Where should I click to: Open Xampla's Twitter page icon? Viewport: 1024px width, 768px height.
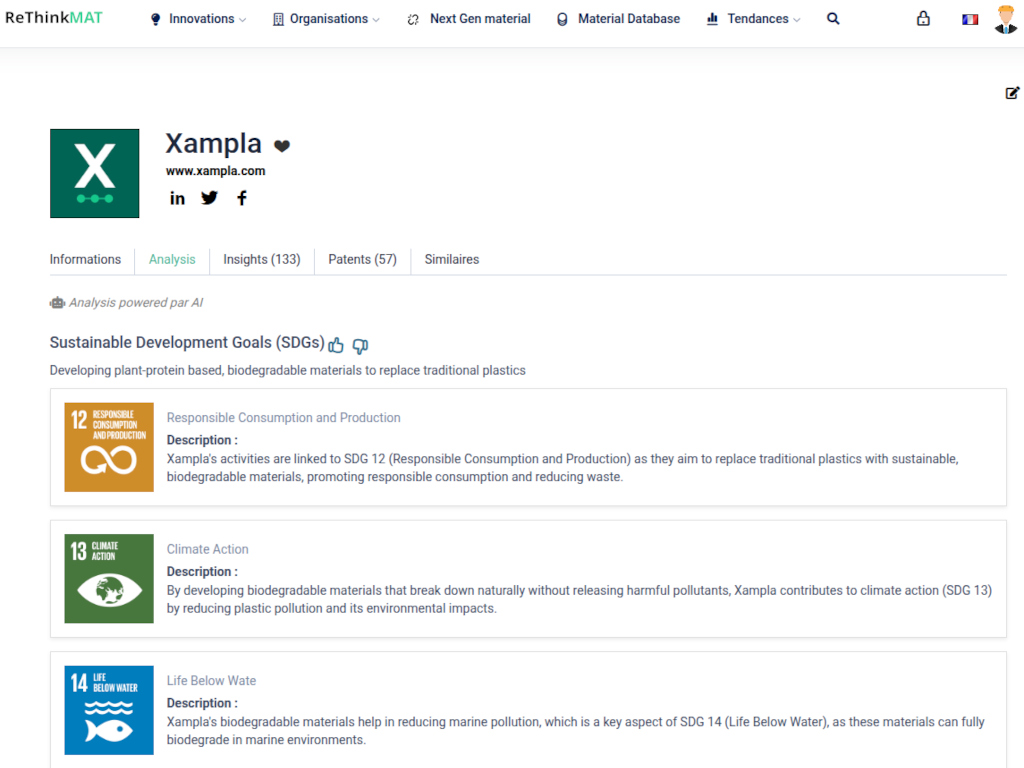click(x=209, y=198)
